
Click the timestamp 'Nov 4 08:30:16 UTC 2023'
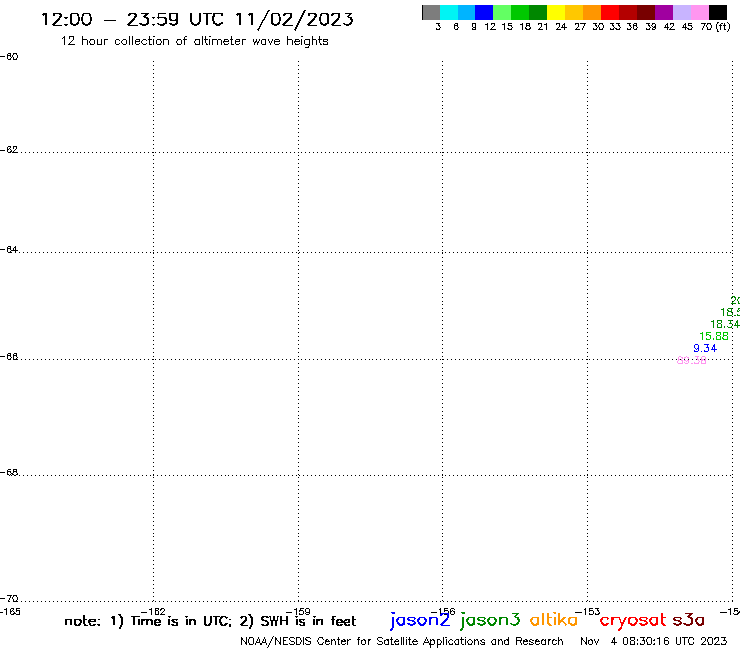(654, 642)
